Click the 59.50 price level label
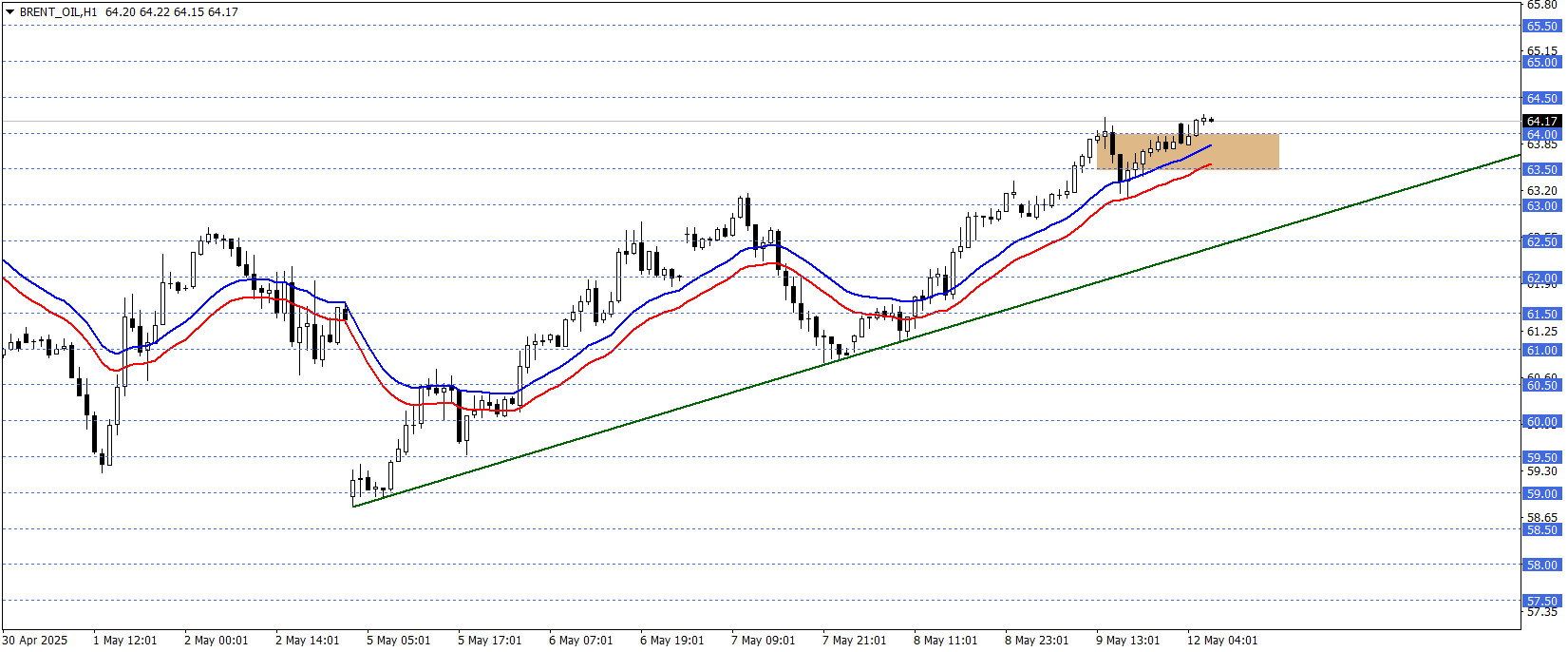 [1542, 457]
